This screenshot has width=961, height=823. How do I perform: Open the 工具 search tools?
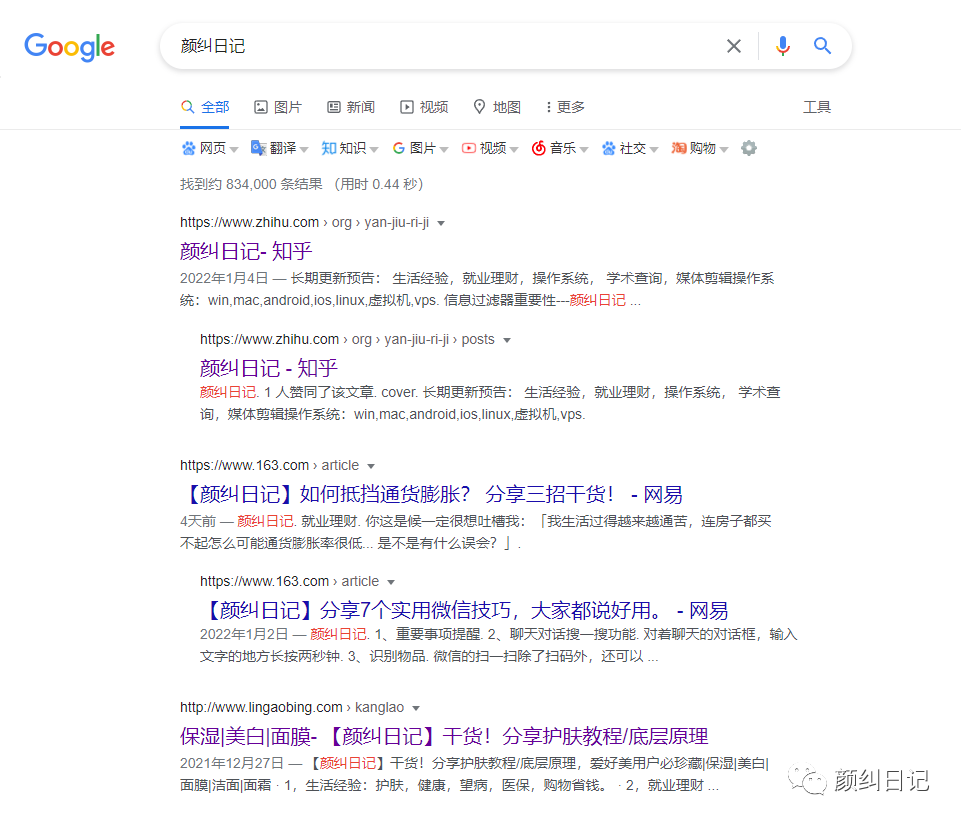pyautogui.click(x=817, y=107)
